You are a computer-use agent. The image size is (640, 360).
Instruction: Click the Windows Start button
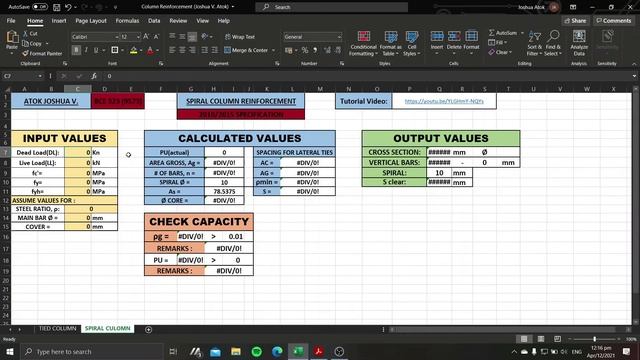click(9, 351)
